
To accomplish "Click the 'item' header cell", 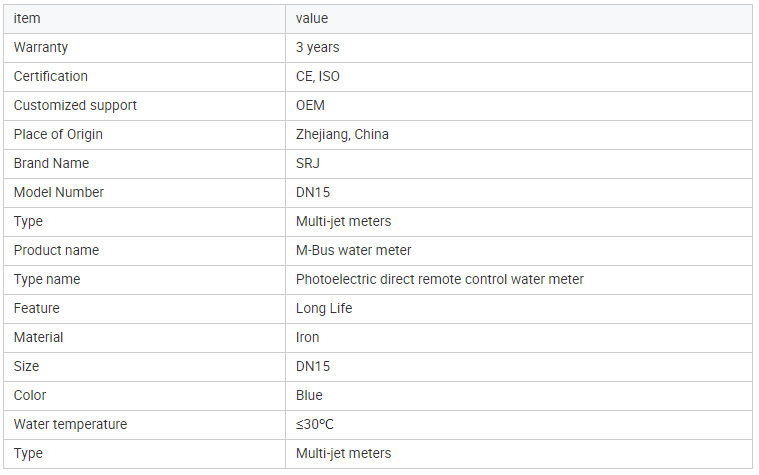I will pos(27,18).
